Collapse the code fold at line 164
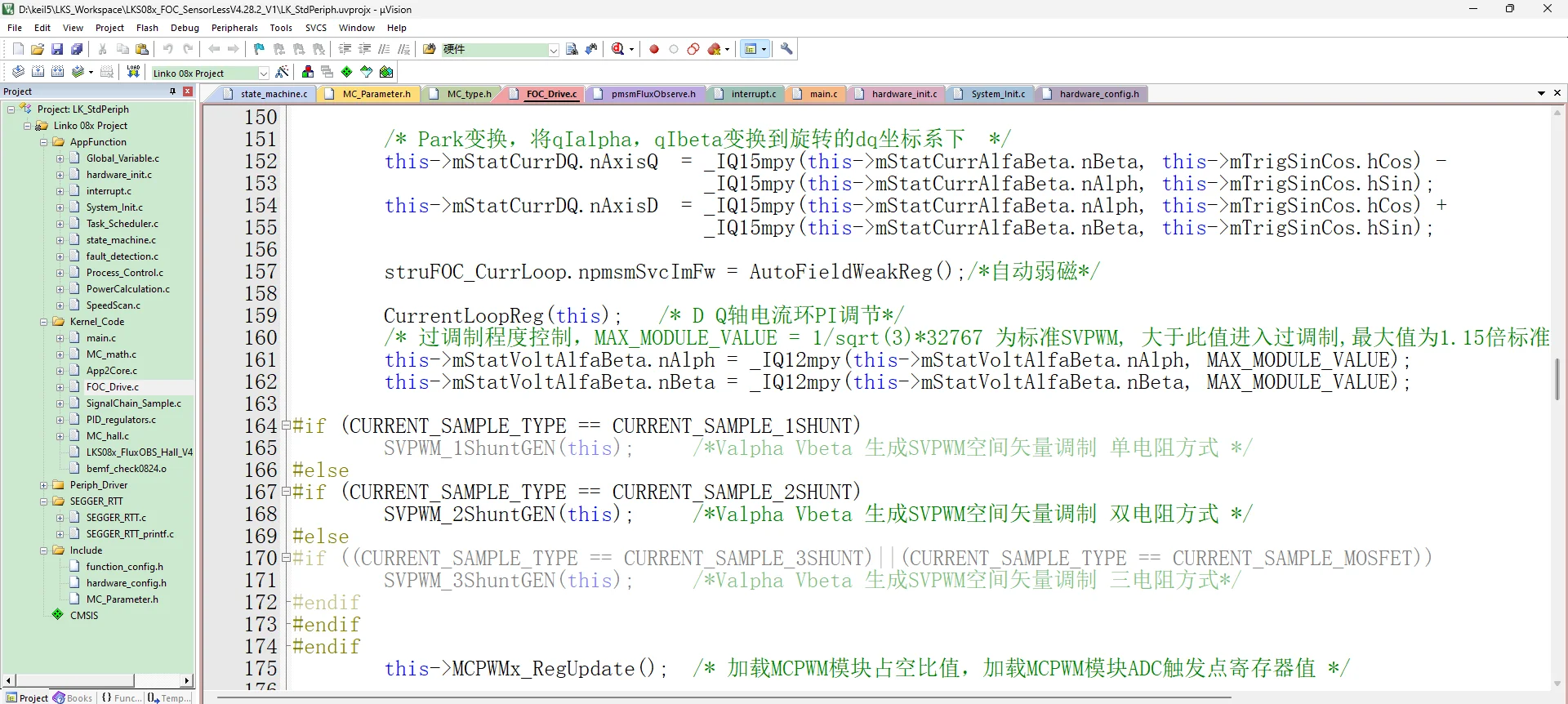The width and height of the screenshot is (1568, 704). [286, 425]
